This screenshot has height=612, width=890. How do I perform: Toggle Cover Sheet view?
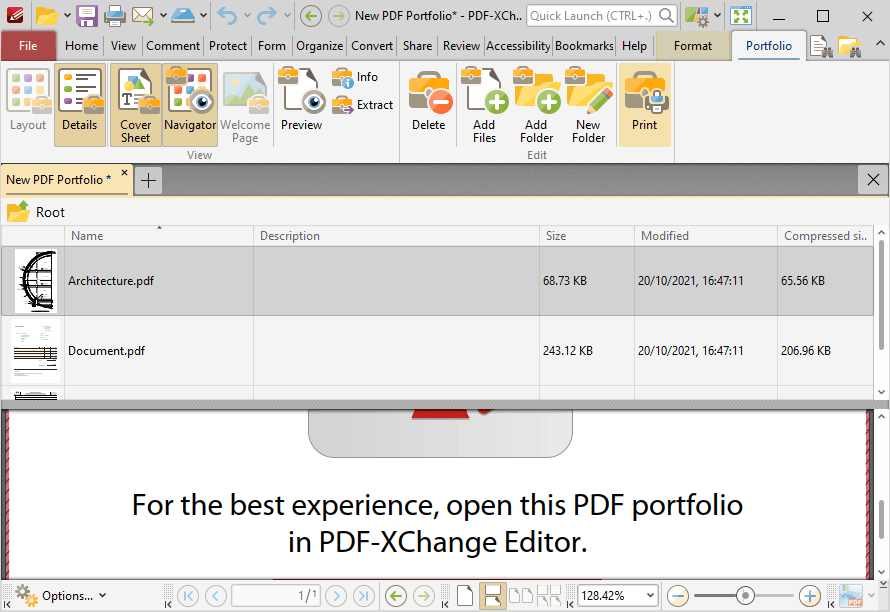[135, 104]
